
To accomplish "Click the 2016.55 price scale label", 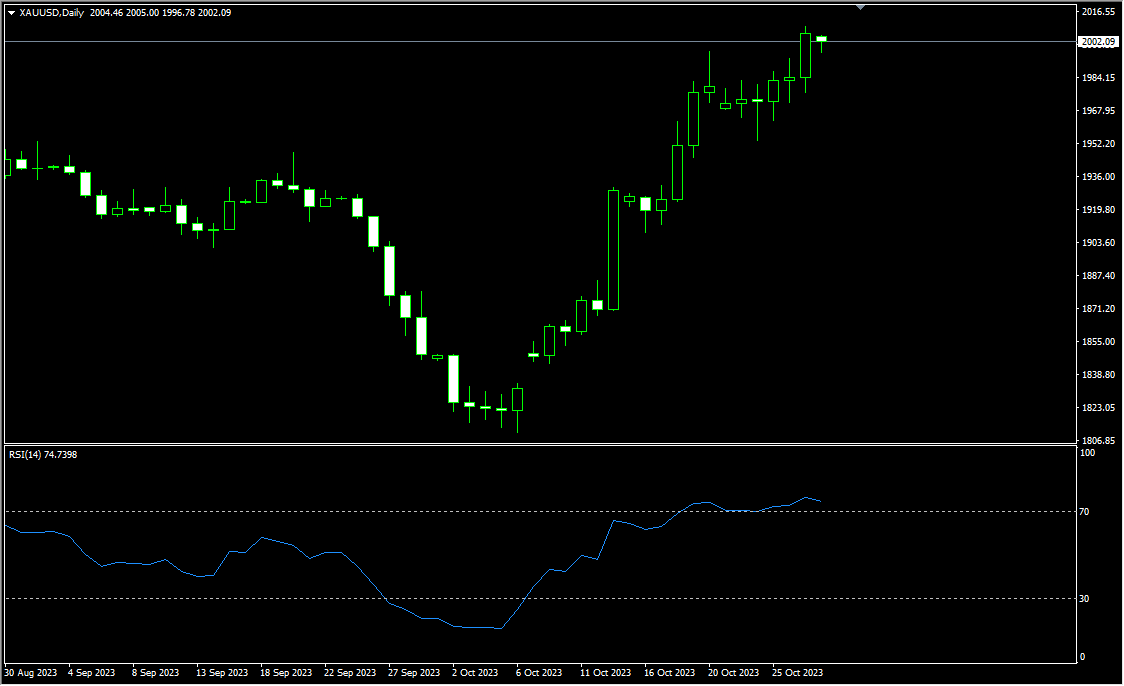I will point(1097,12).
